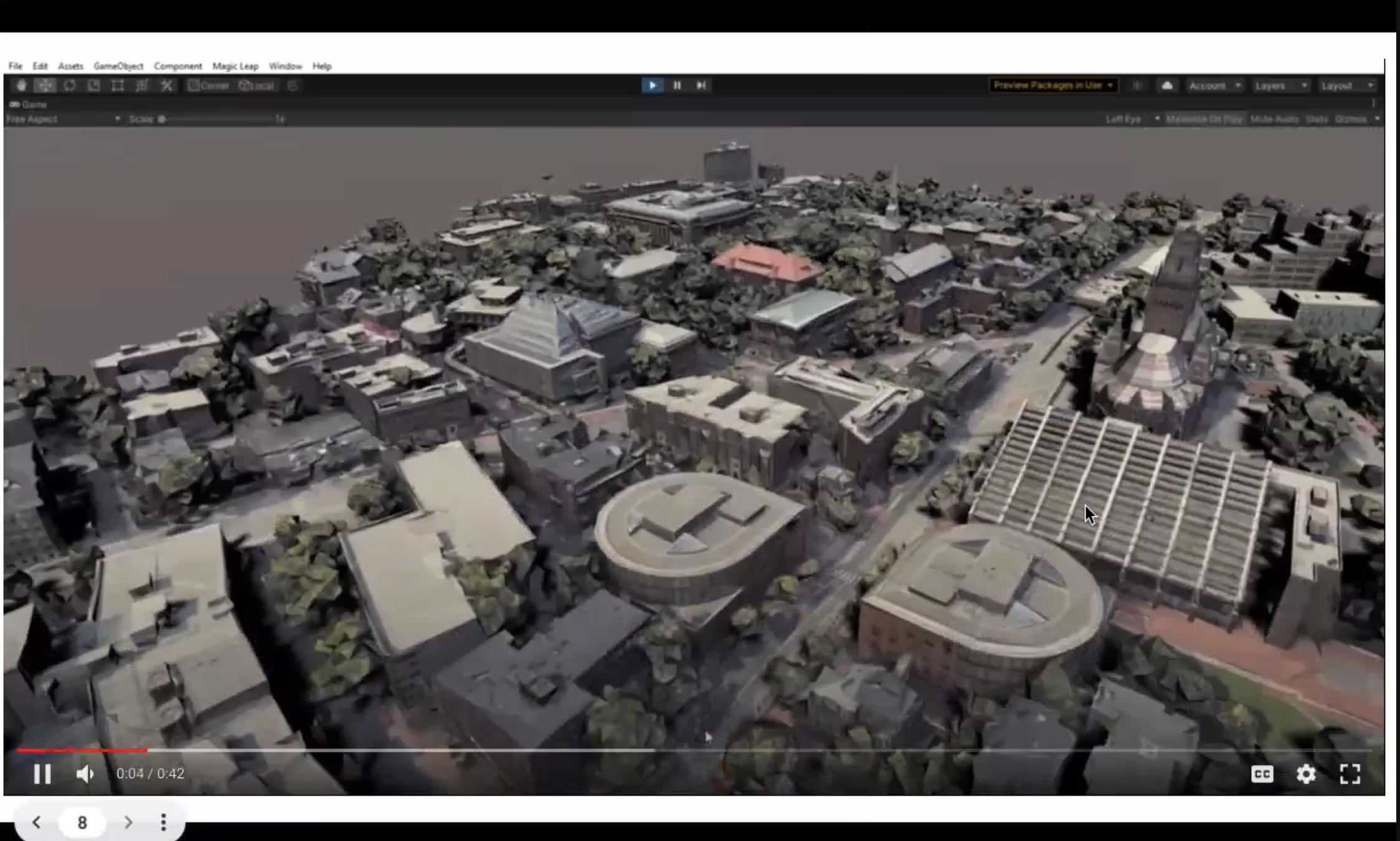Pause the running scene with the pause icon

click(x=677, y=85)
